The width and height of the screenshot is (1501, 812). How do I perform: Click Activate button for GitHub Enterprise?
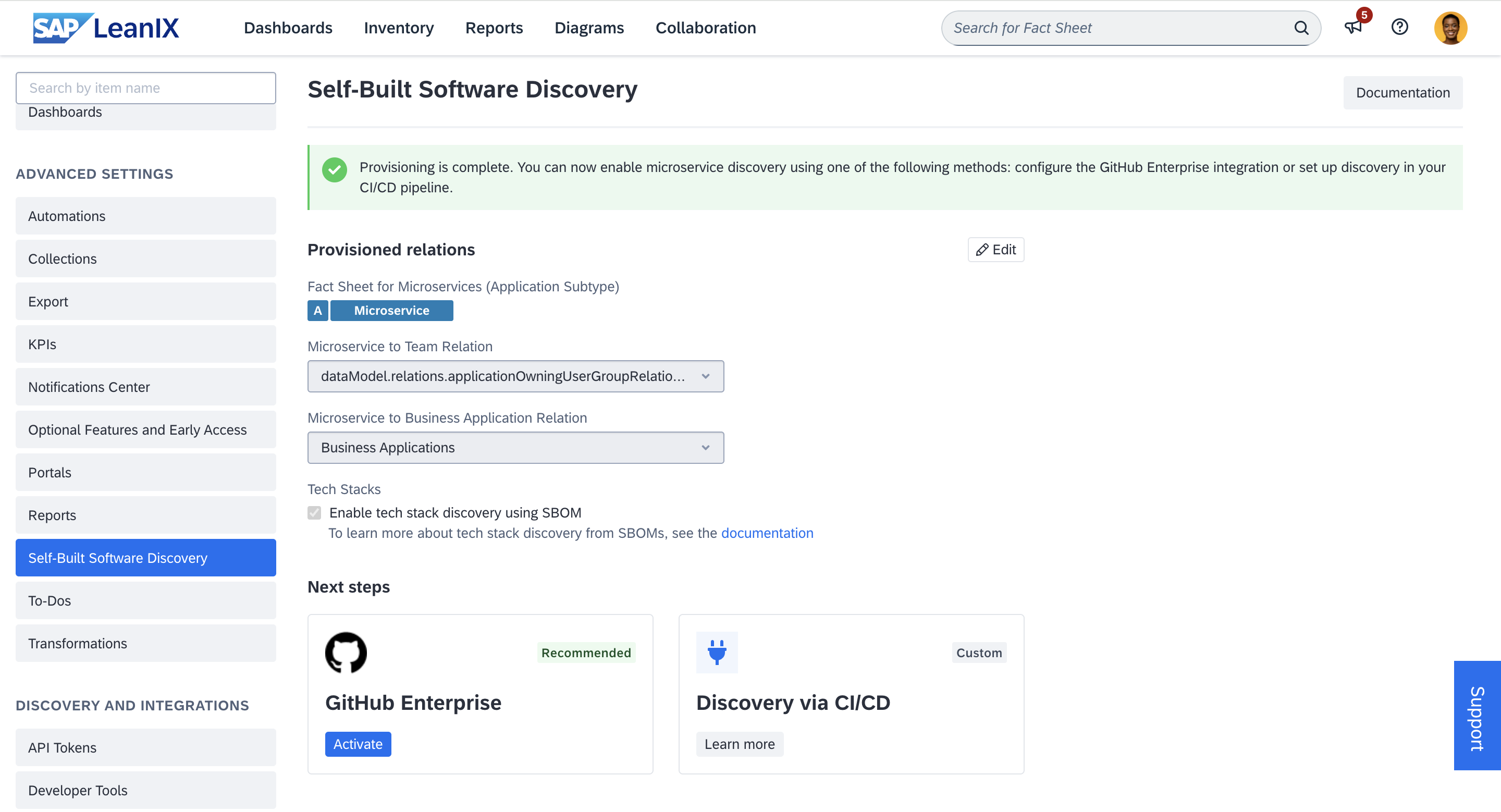358,744
